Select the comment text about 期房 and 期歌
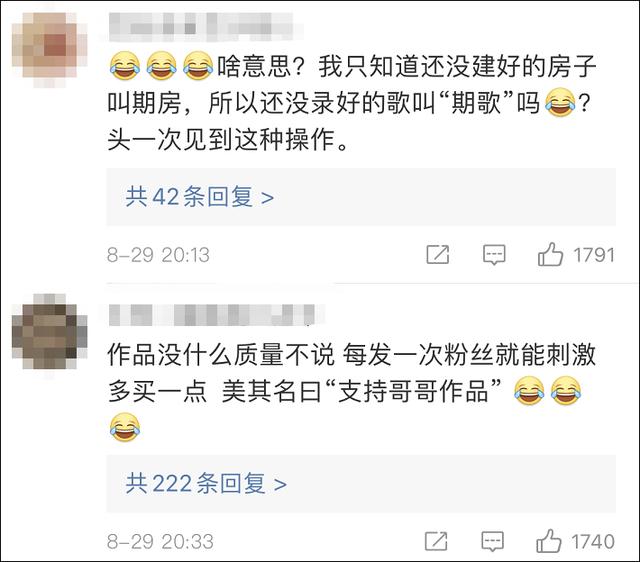 351,102
